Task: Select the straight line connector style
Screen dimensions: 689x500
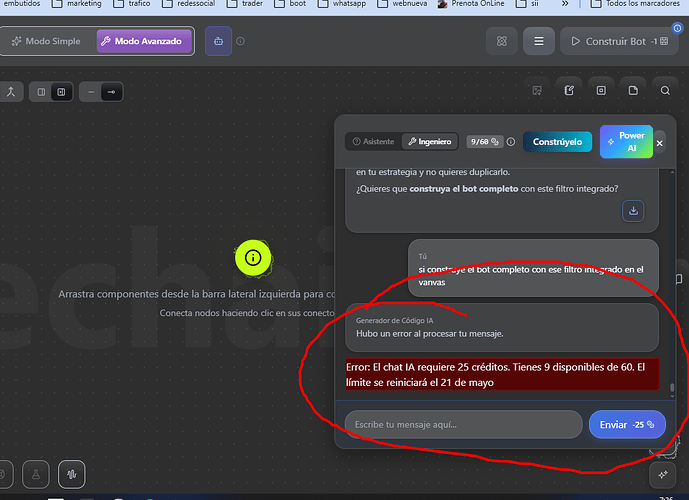Action: (91, 92)
